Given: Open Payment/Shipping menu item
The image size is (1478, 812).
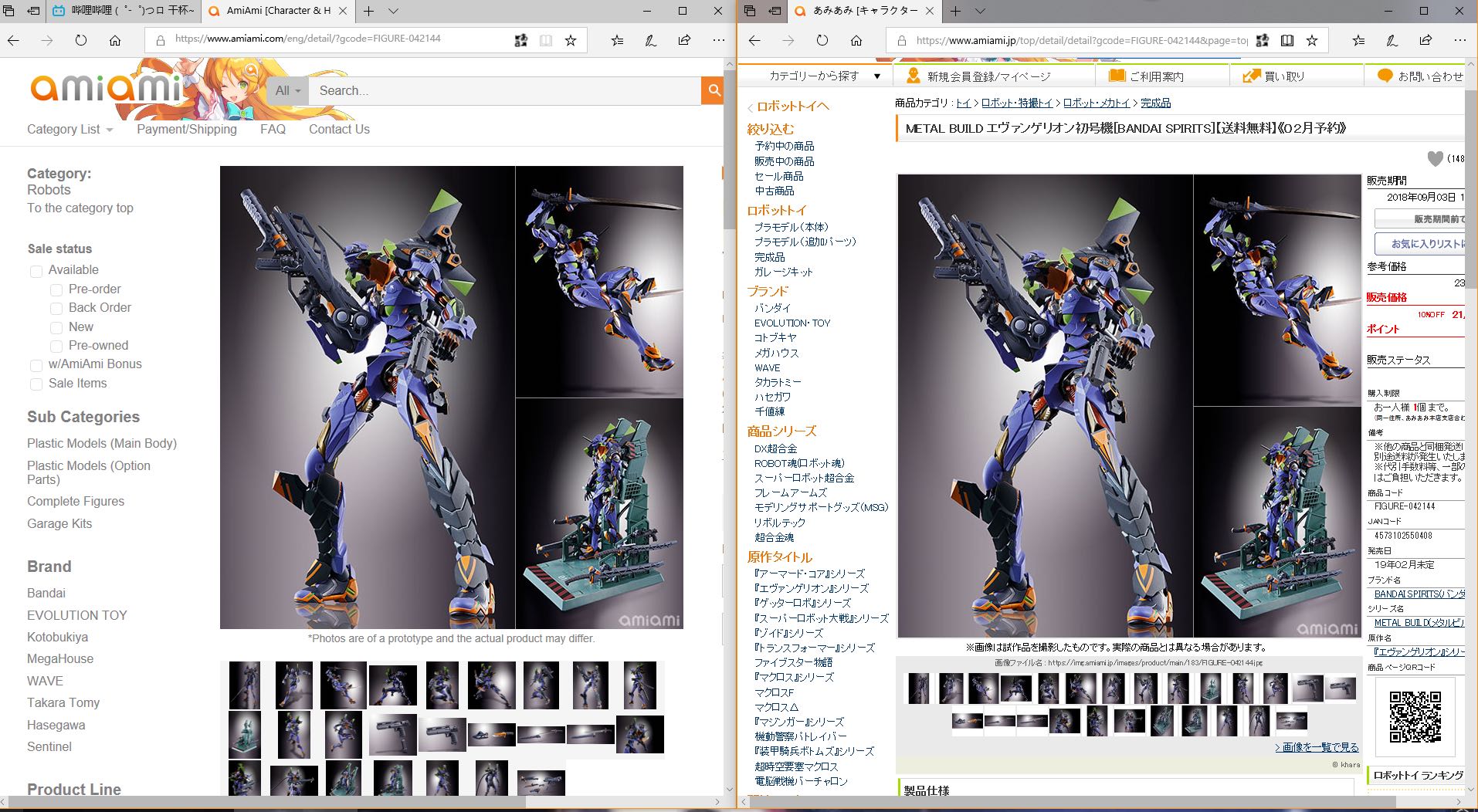Looking at the screenshot, I should pos(187,129).
